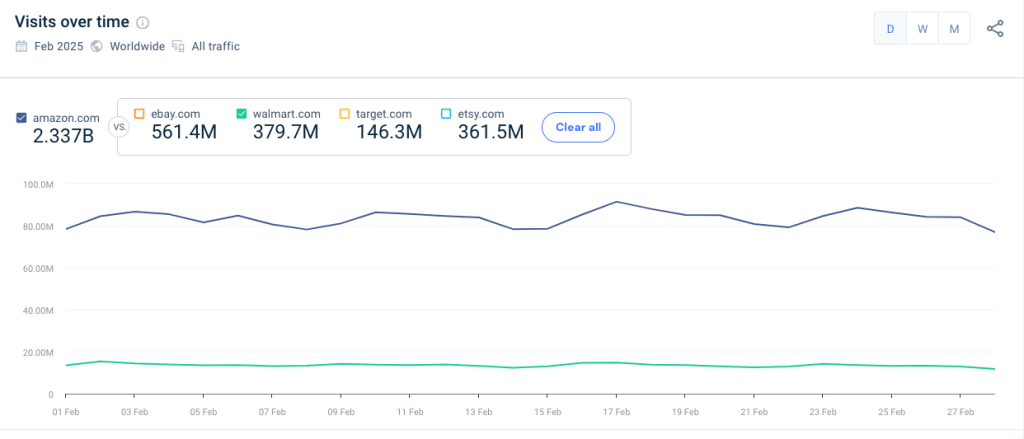Image resolution: width=1024 pixels, height=439 pixels.
Task: Click the Feb 2025 date label
Action: pos(57,46)
